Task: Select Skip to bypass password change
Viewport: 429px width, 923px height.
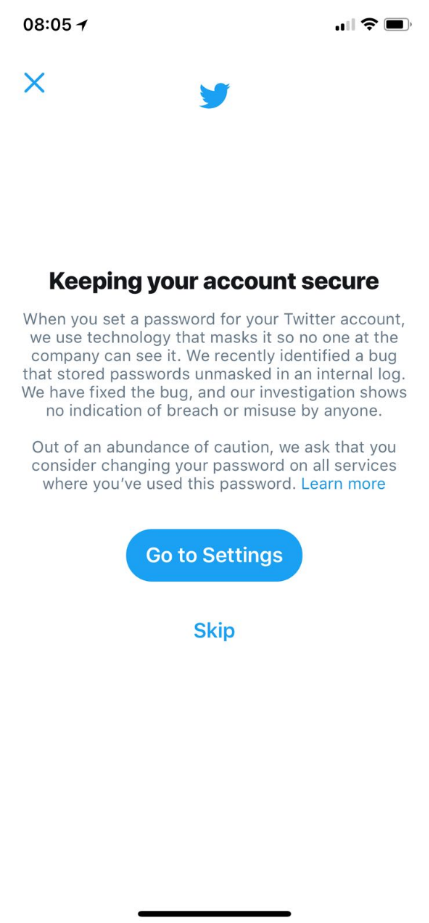Action: point(214,630)
